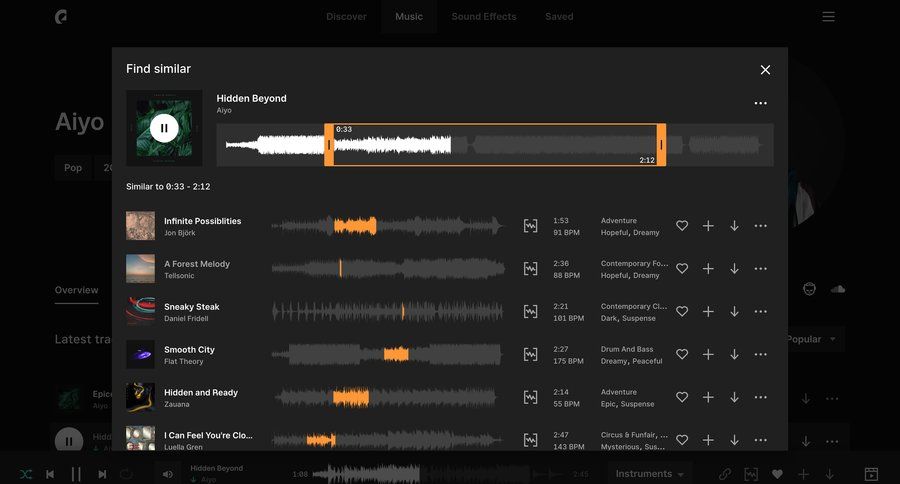Open the hamburger menu
This screenshot has width=900, height=484.
(828, 17)
